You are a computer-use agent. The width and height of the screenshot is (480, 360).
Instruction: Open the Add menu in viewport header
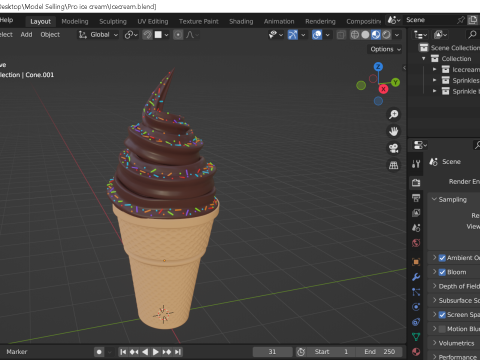[26, 35]
